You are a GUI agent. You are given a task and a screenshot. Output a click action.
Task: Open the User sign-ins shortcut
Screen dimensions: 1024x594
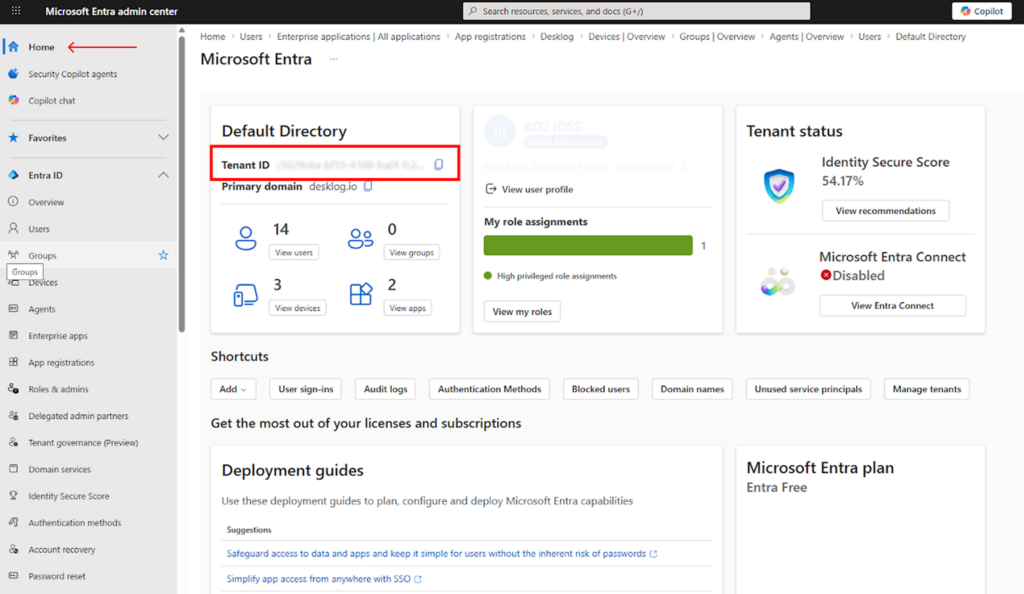306,389
